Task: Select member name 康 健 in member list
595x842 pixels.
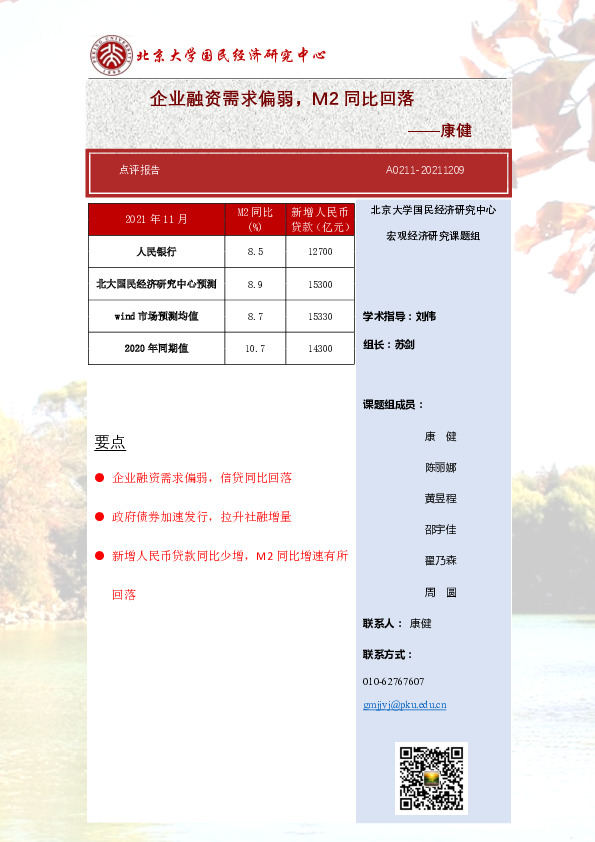Action: (440, 437)
